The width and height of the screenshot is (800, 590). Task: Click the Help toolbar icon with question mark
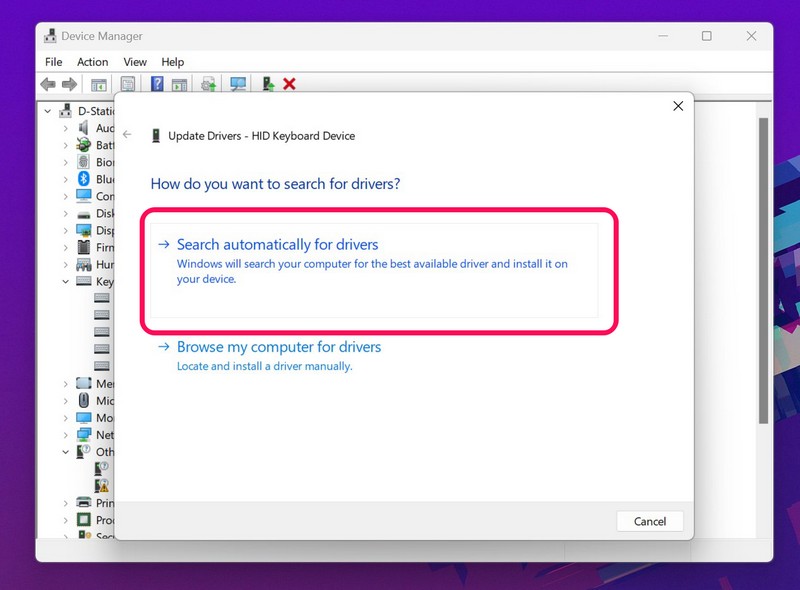point(157,85)
